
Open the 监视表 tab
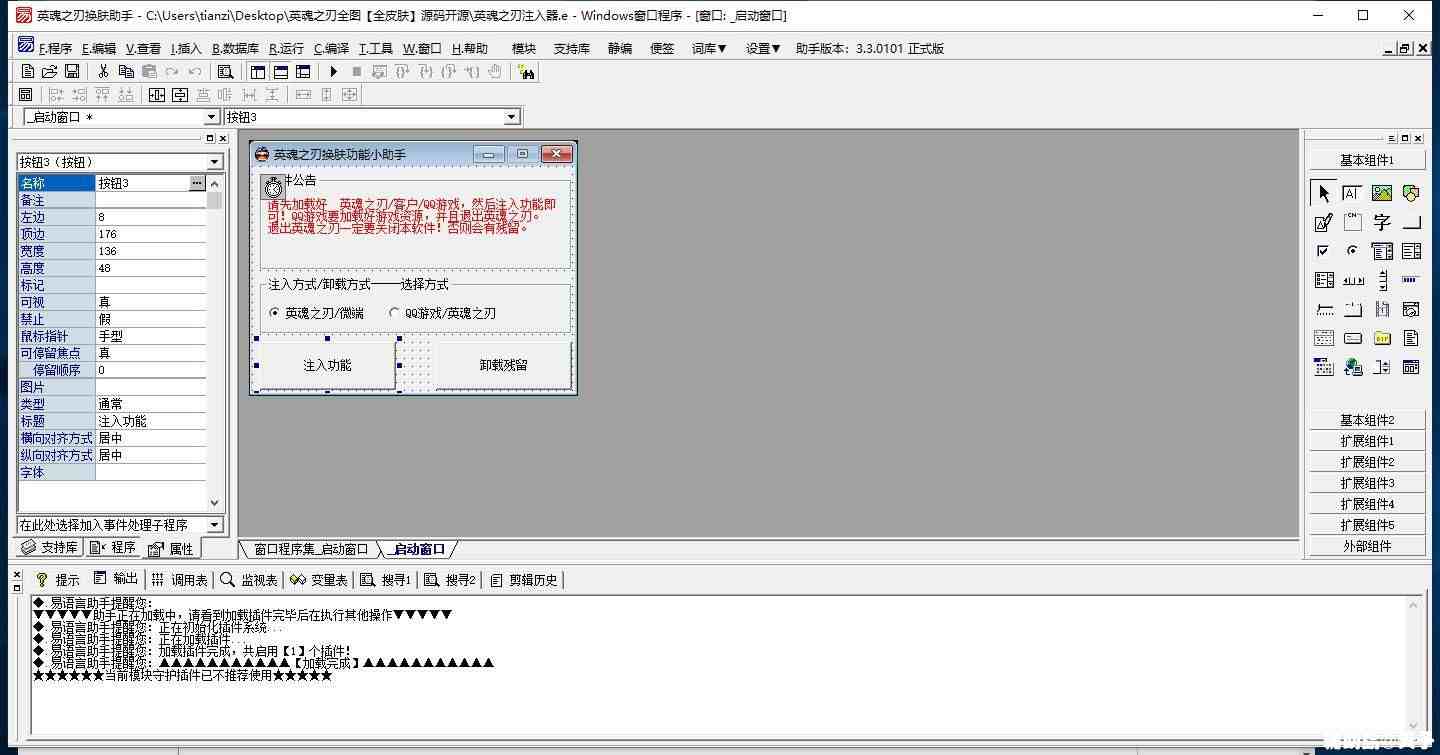(x=249, y=579)
